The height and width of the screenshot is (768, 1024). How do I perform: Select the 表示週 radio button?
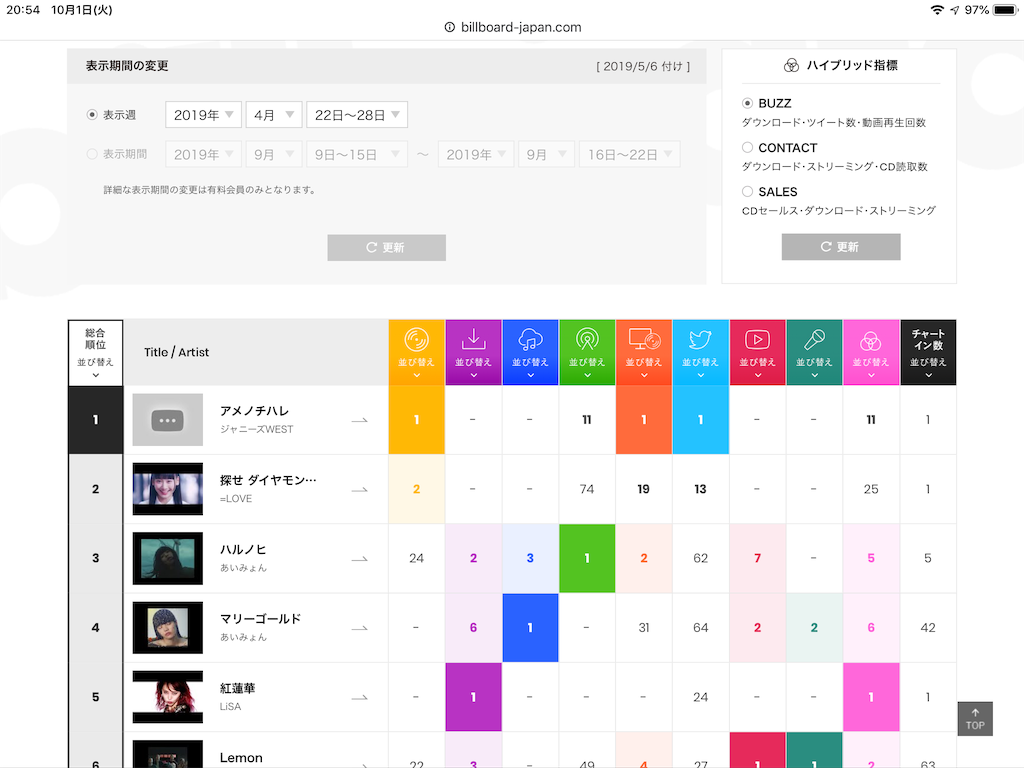(x=92, y=115)
